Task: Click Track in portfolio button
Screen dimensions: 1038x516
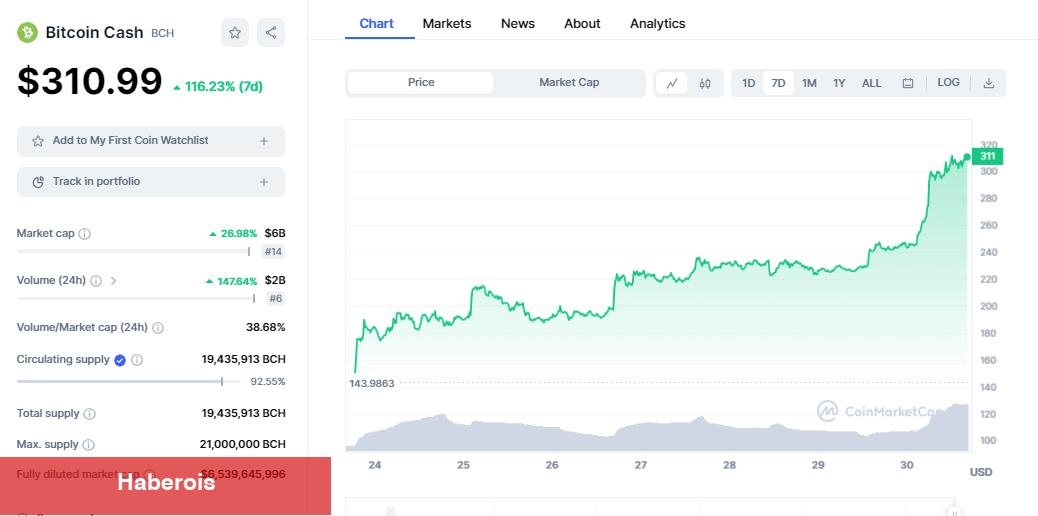Action: 151,182
